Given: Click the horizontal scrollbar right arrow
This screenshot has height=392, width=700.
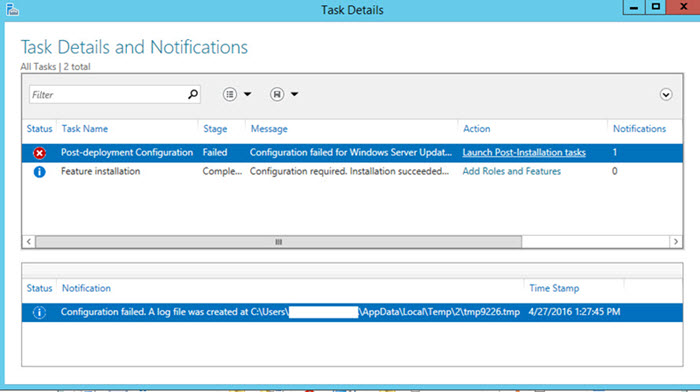Looking at the screenshot, I should coord(676,242).
